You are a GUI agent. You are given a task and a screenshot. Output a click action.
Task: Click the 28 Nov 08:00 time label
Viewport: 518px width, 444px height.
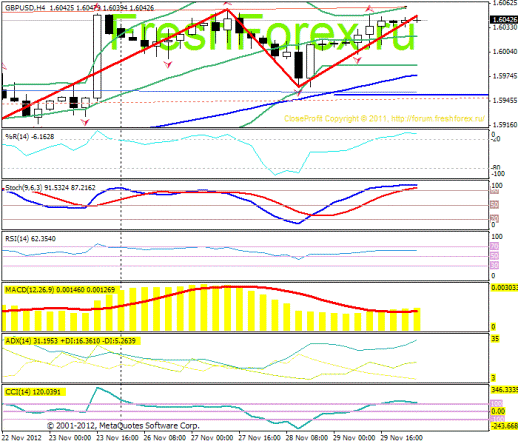pos(307,438)
